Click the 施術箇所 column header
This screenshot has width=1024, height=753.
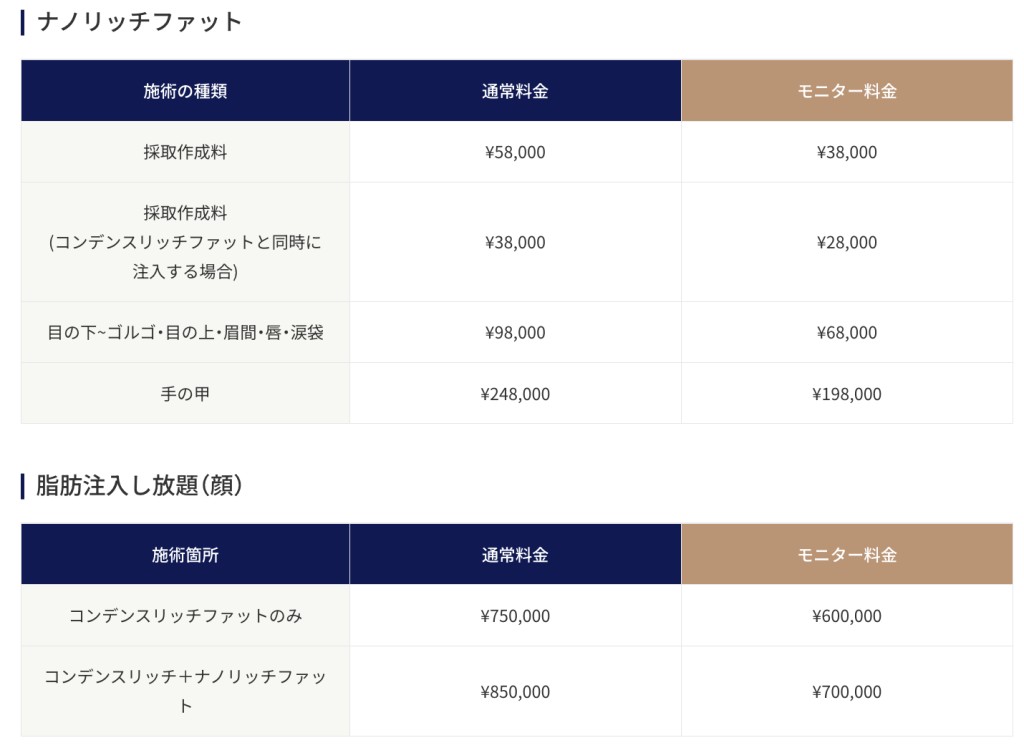185,555
